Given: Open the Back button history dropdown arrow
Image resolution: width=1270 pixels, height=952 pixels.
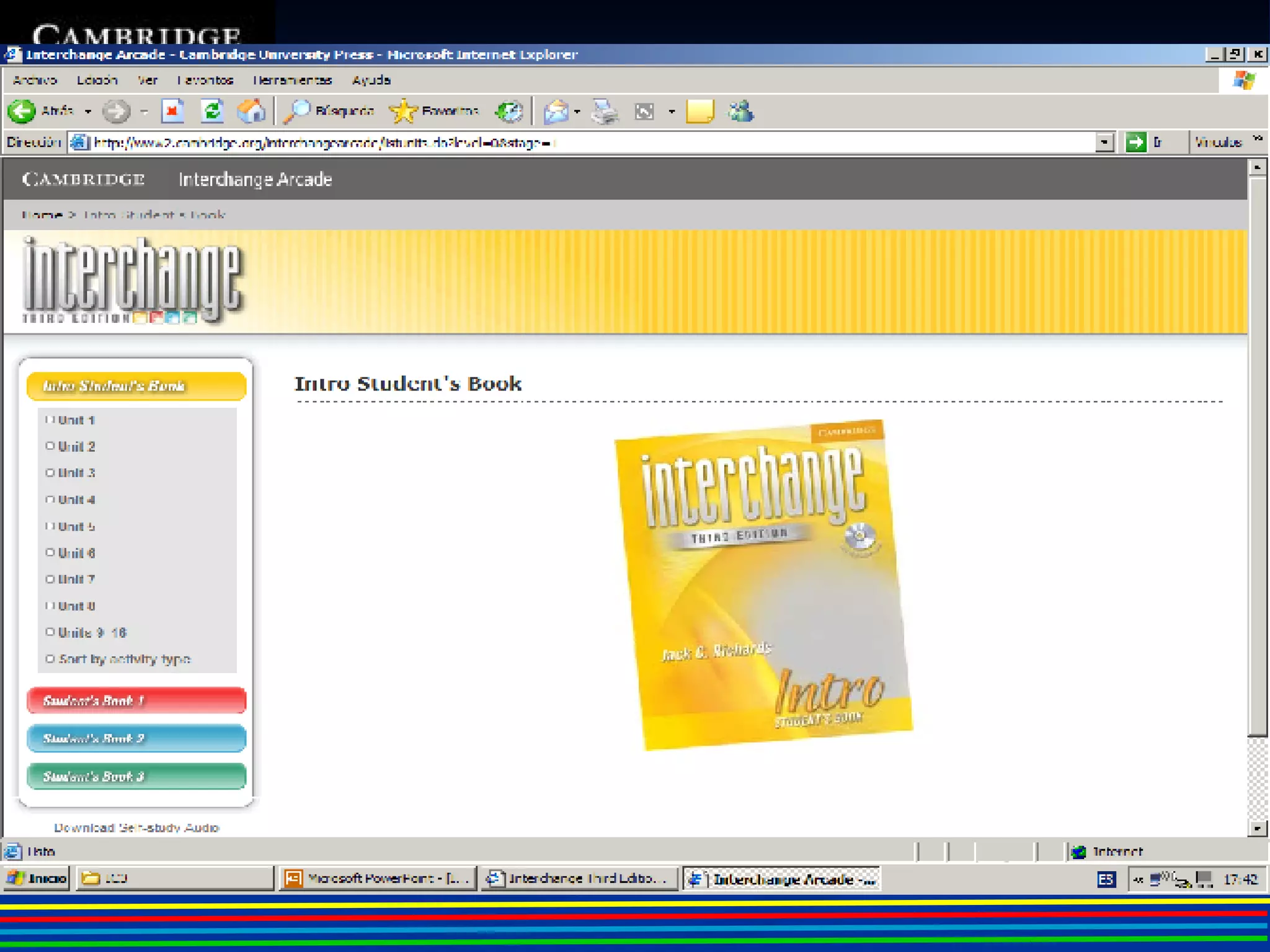Looking at the screenshot, I should (88, 112).
